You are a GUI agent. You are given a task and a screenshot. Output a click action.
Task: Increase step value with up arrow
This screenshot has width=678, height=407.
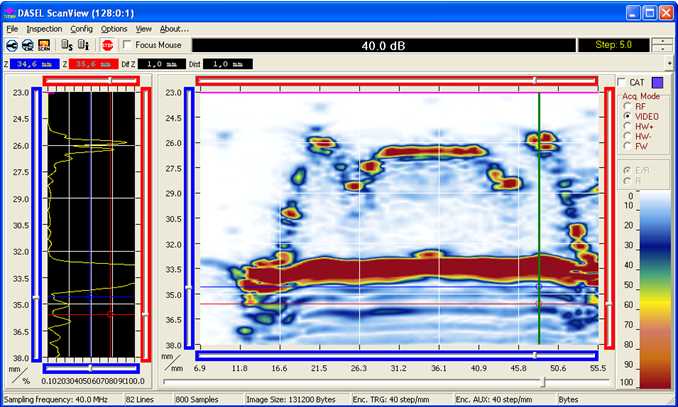[660, 41]
